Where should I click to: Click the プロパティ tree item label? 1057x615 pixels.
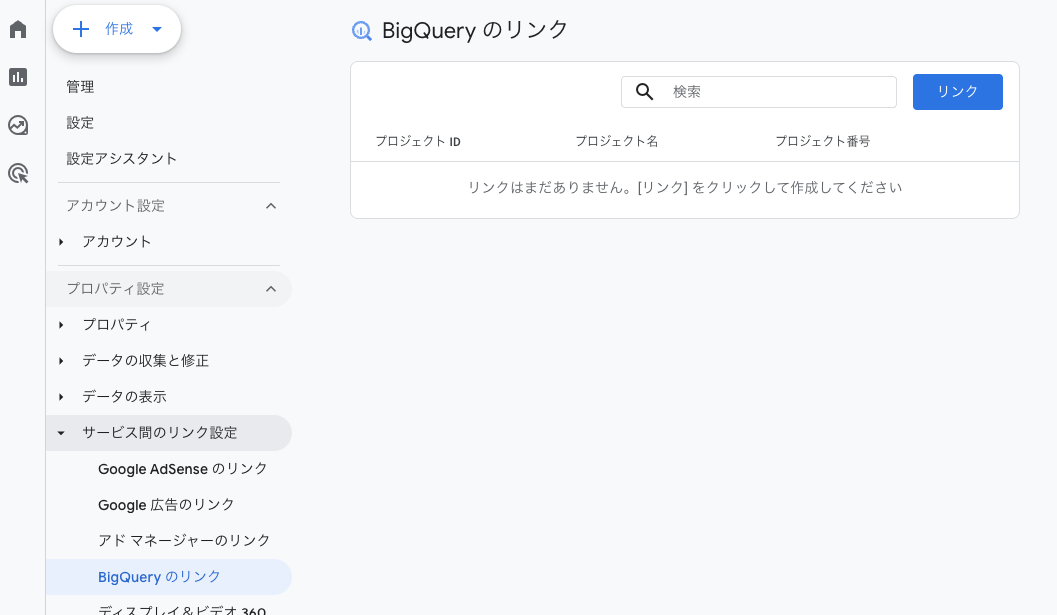117,325
